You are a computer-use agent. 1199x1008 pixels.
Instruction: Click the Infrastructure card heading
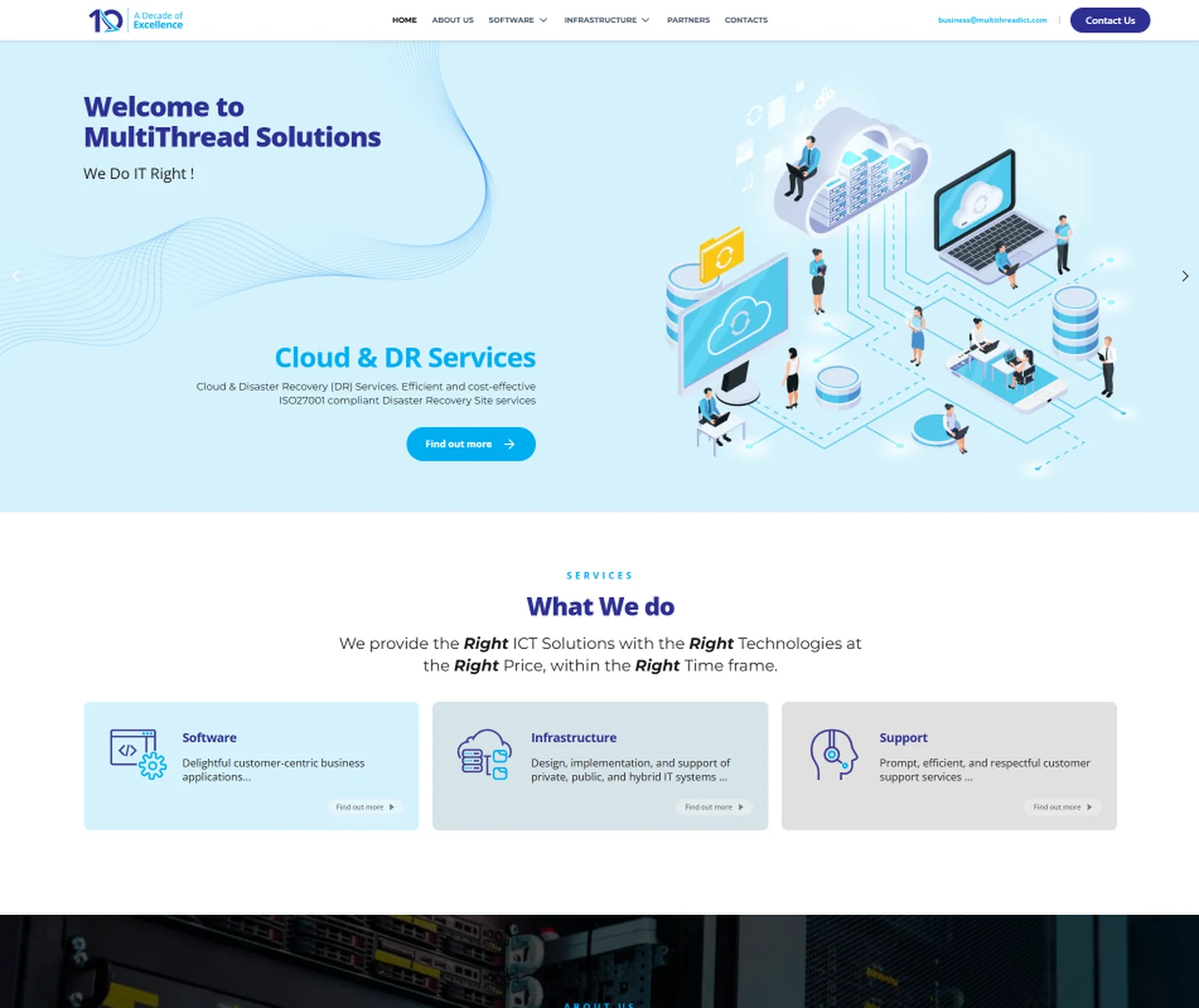click(574, 737)
